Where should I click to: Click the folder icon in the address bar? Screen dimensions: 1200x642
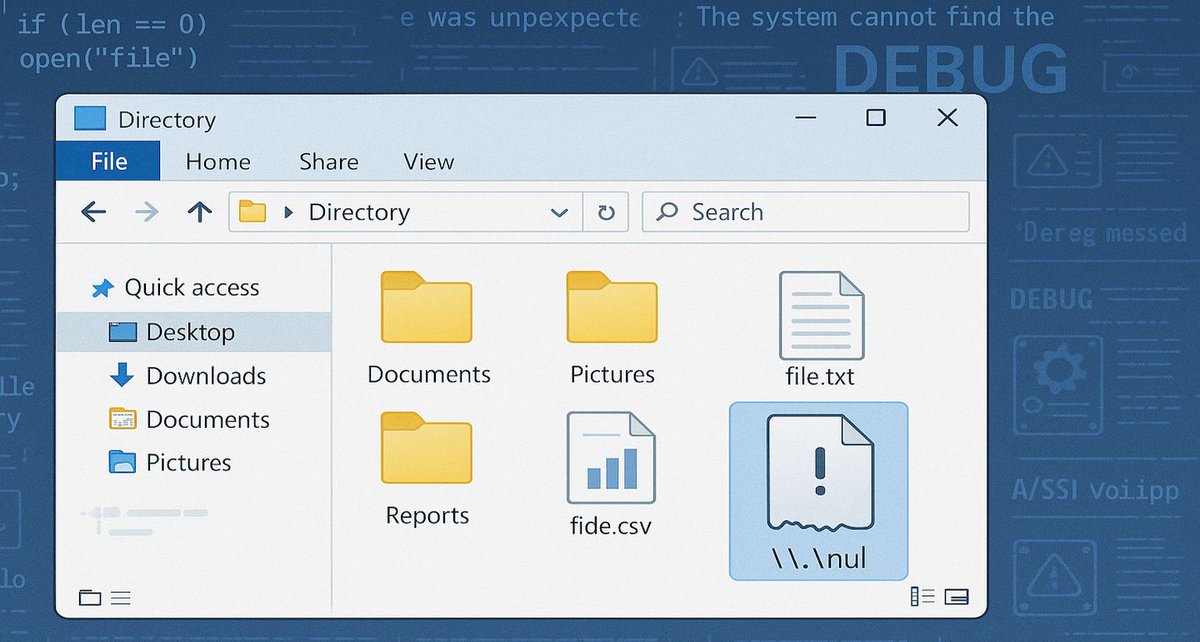[252, 211]
